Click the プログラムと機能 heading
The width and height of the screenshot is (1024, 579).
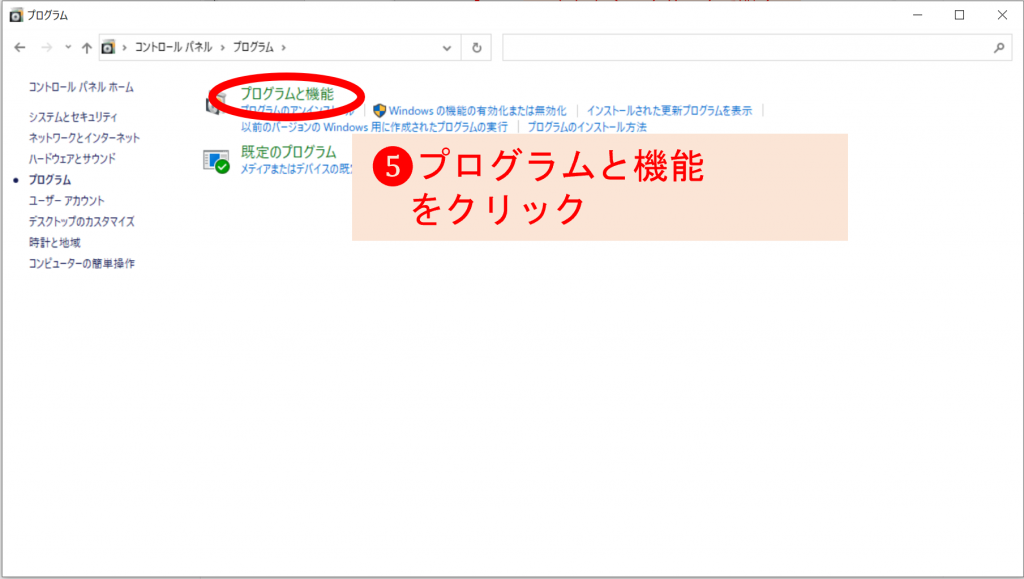287,94
